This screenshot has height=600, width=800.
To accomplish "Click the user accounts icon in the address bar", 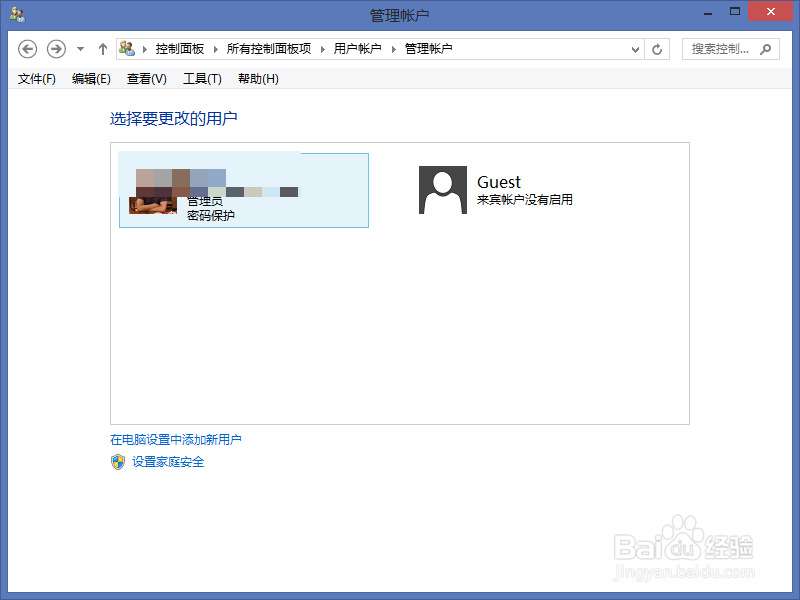I will [129, 48].
